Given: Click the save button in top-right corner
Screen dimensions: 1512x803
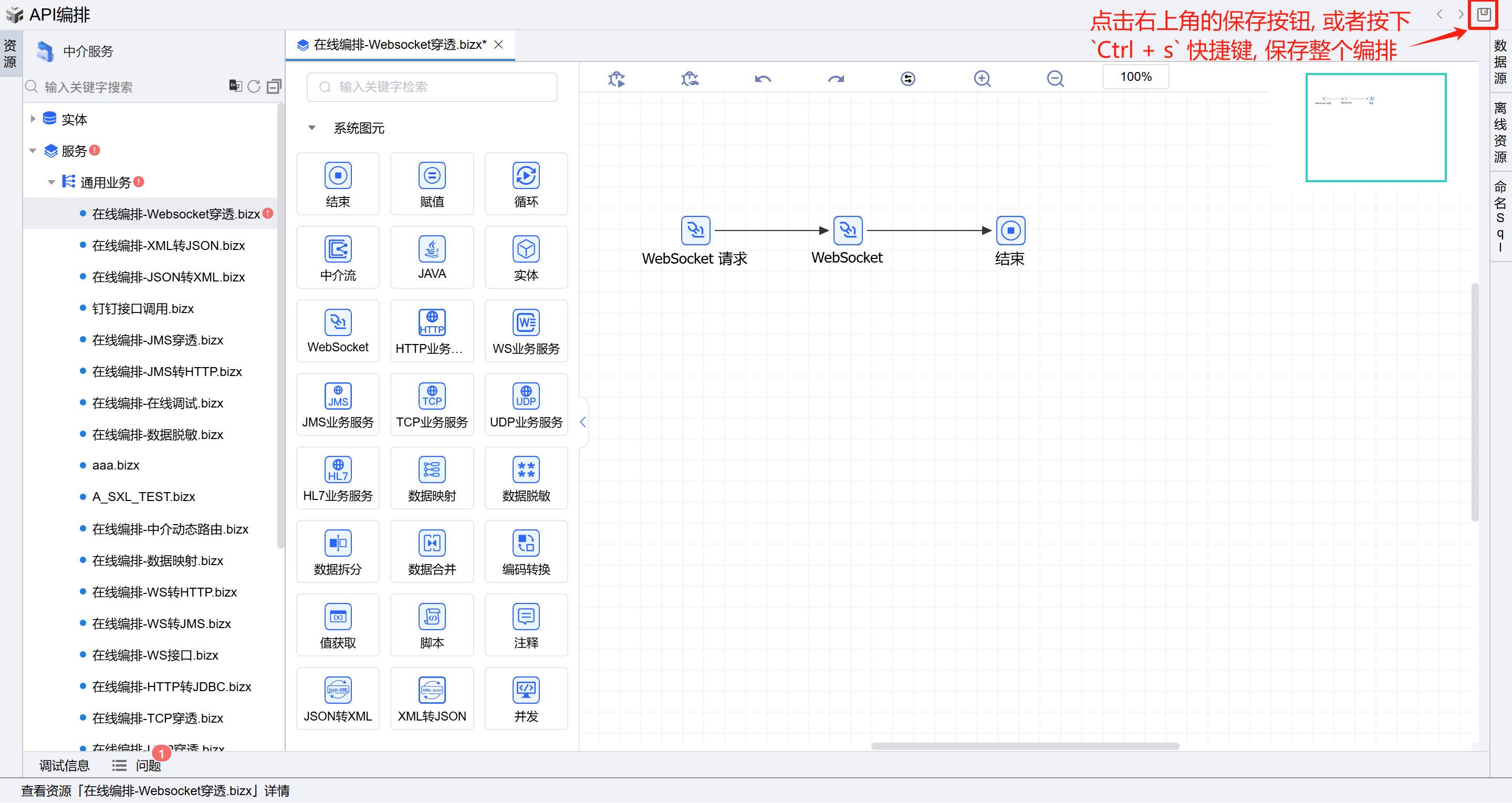Looking at the screenshot, I should [1483, 14].
